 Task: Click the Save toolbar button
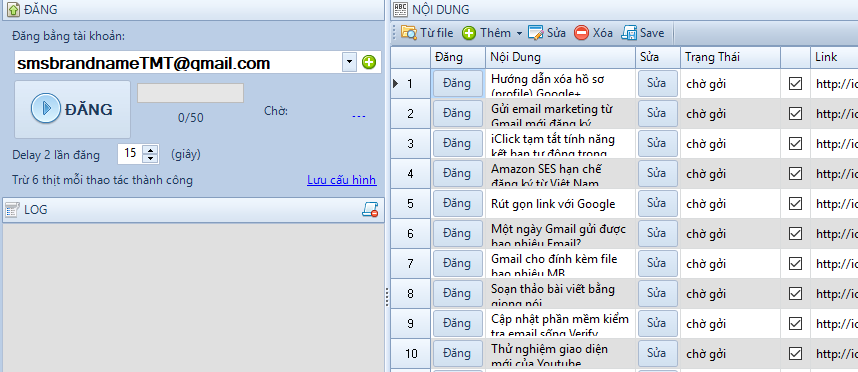(x=642, y=33)
